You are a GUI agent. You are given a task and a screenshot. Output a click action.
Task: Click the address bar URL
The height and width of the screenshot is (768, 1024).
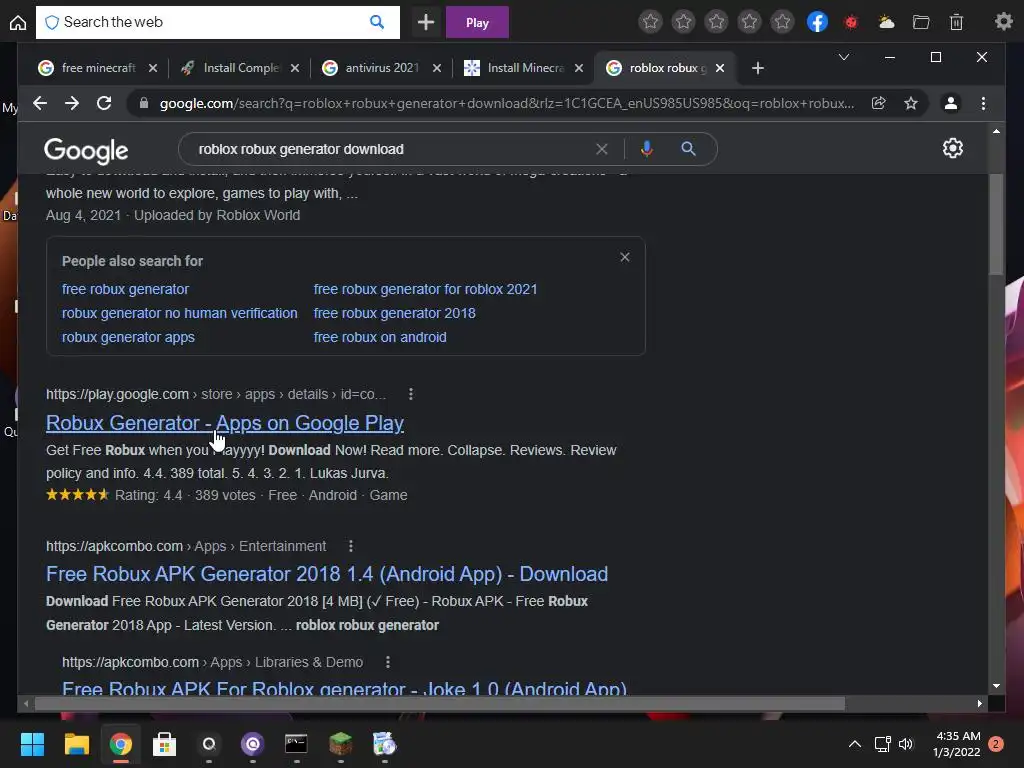point(506,103)
